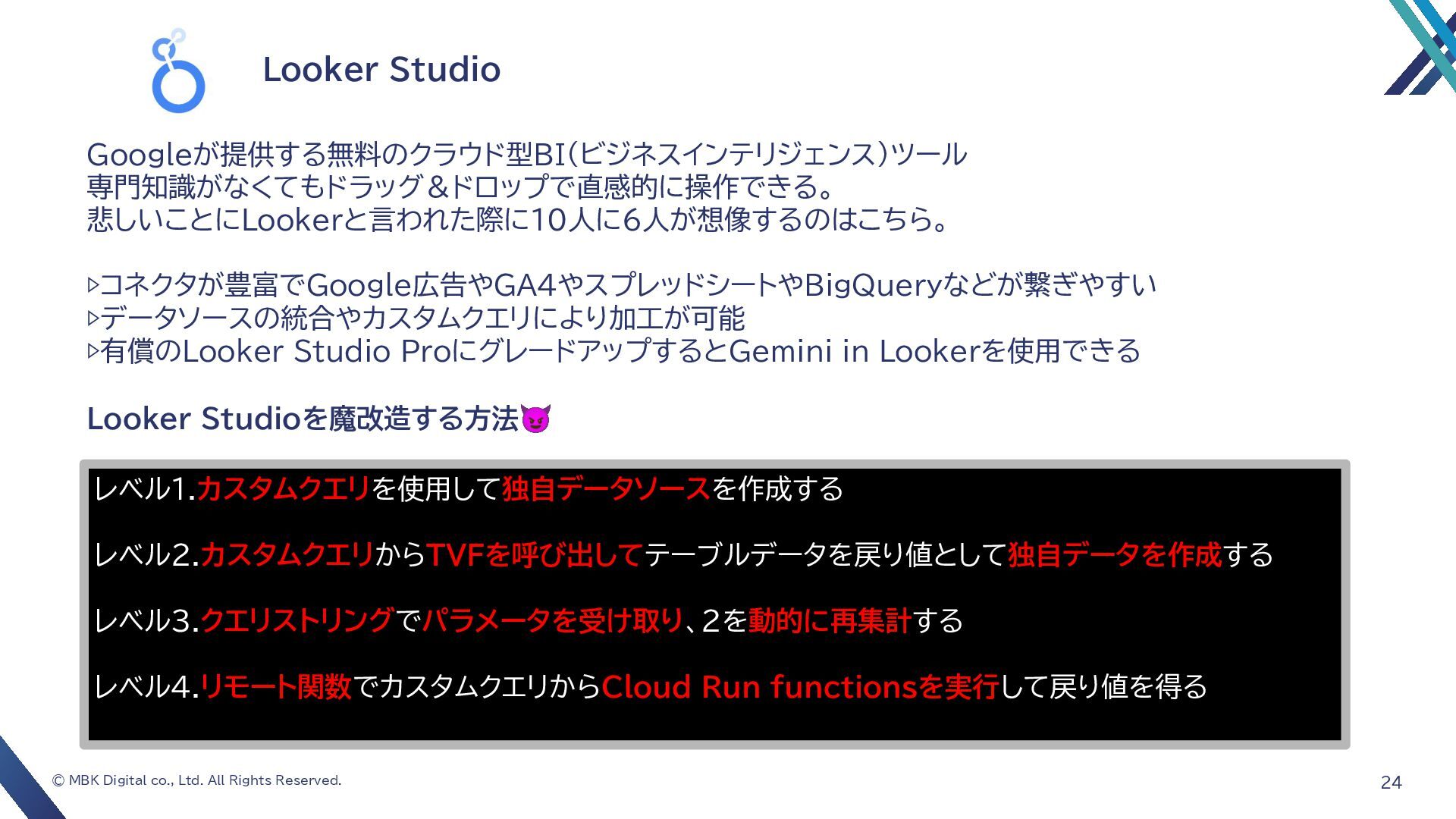The image size is (1456, 819).
Task: Click the Looker Studio logo icon
Action: (178, 71)
